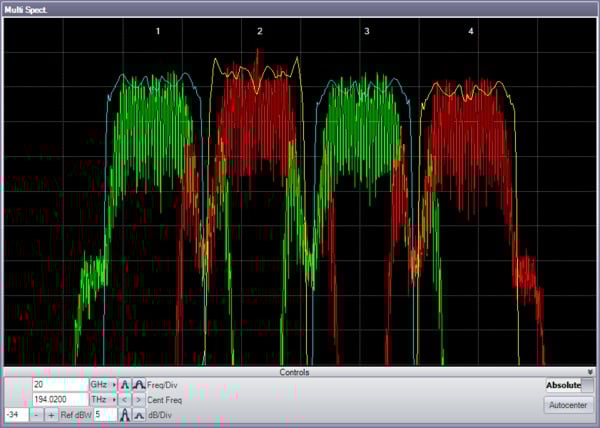Click wide peak icon in Freq/Div row
The image size is (600, 428).
click(139, 384)
